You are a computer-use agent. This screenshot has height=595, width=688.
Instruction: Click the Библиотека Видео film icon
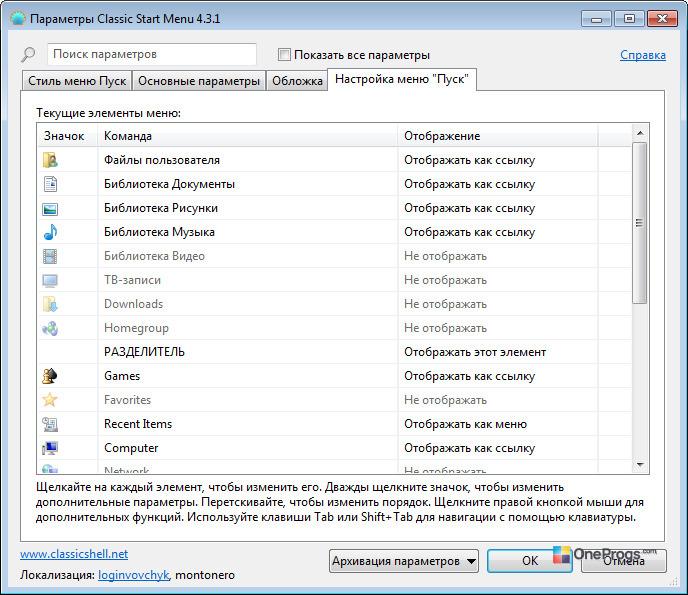coord(50,256)
